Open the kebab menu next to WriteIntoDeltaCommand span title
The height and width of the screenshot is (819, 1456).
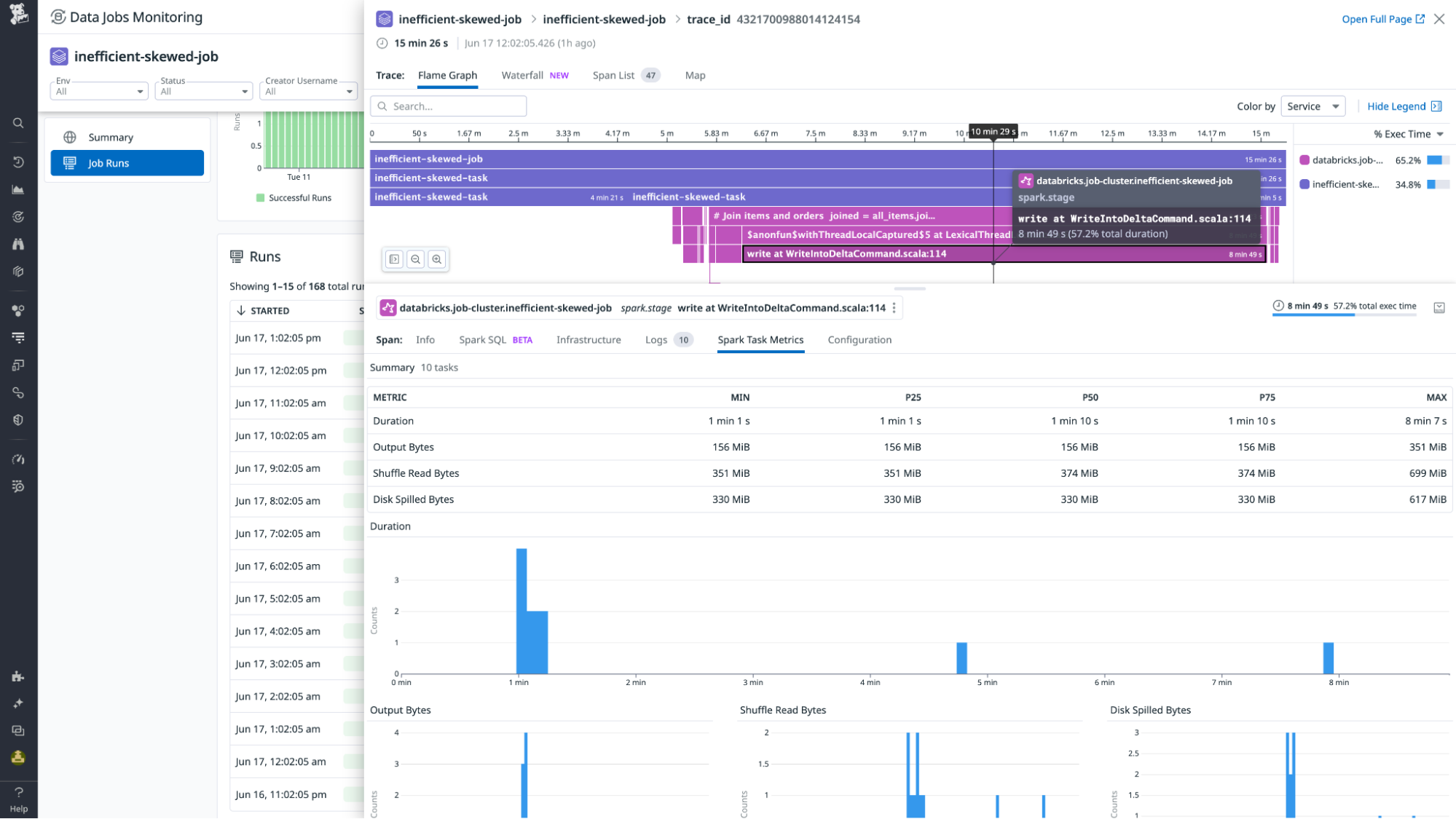coord(894,308)
